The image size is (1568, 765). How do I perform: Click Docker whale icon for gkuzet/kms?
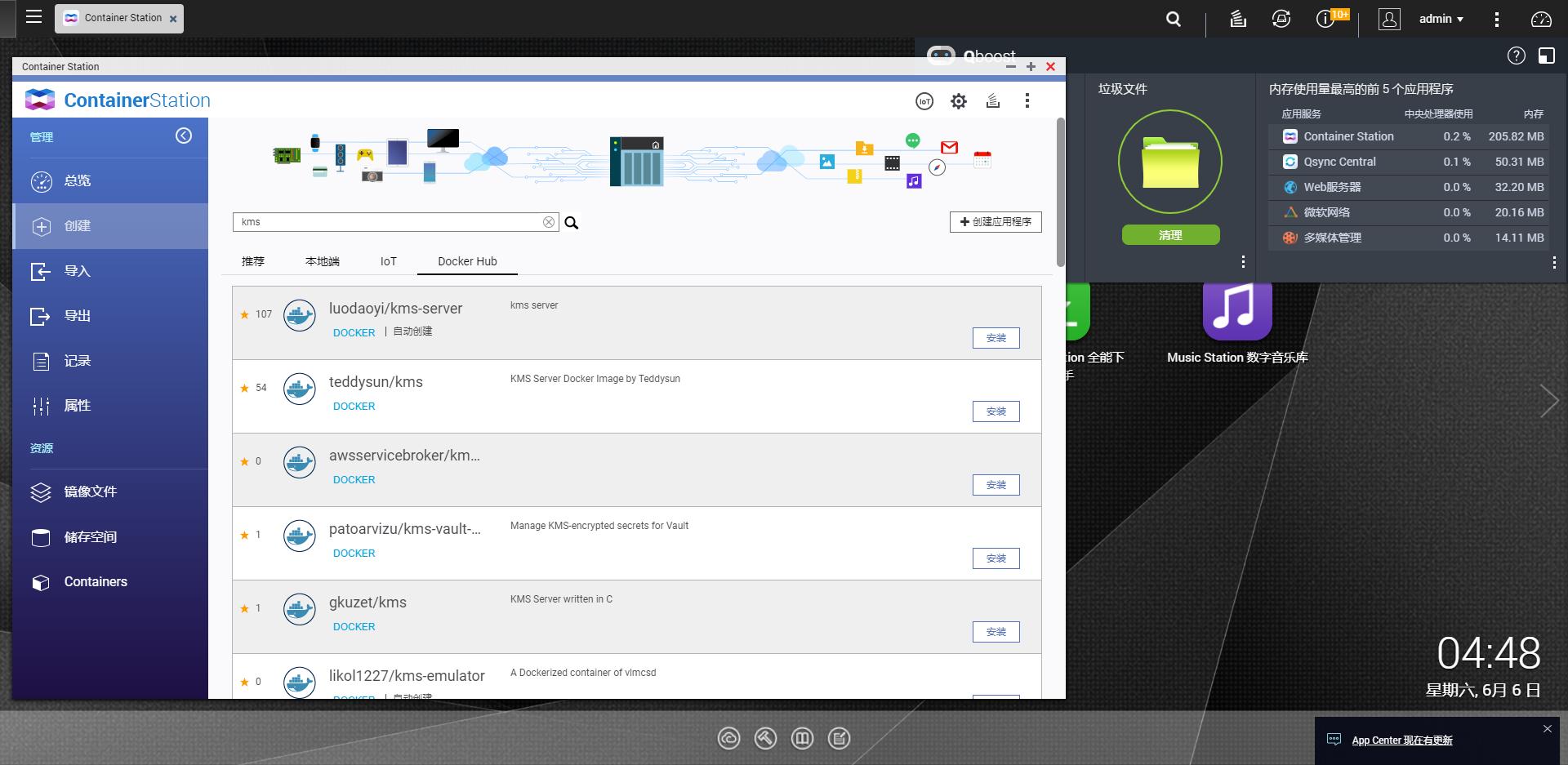pos(300,609)
